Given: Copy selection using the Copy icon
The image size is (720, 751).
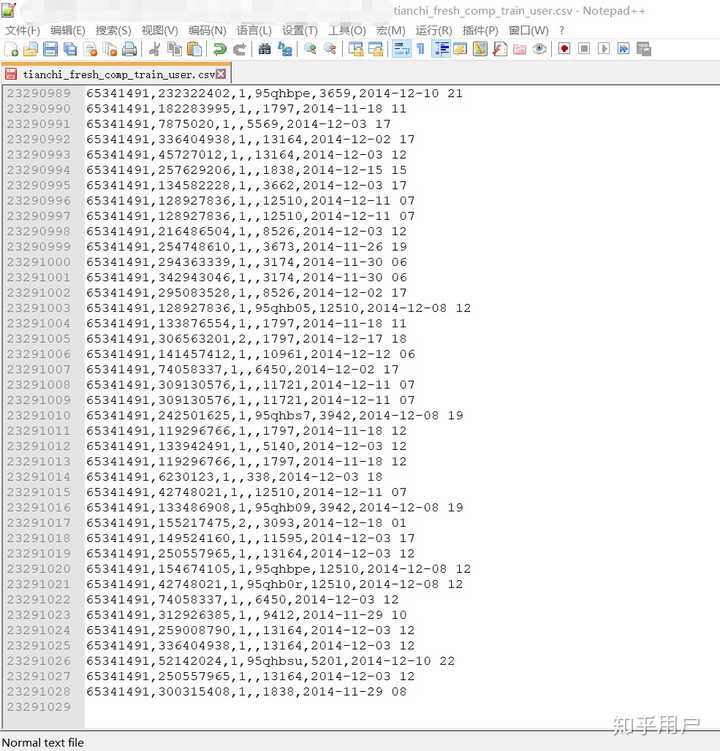Looking at the screenshot, I should coord(174,49).
